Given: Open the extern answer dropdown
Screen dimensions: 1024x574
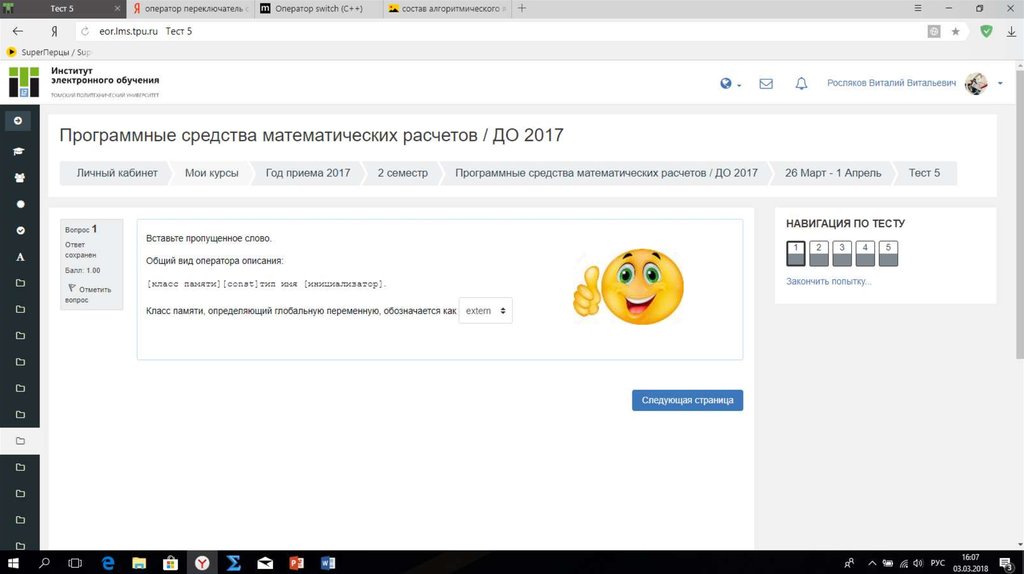Looking at the screenshot, I should coord(485,311).
